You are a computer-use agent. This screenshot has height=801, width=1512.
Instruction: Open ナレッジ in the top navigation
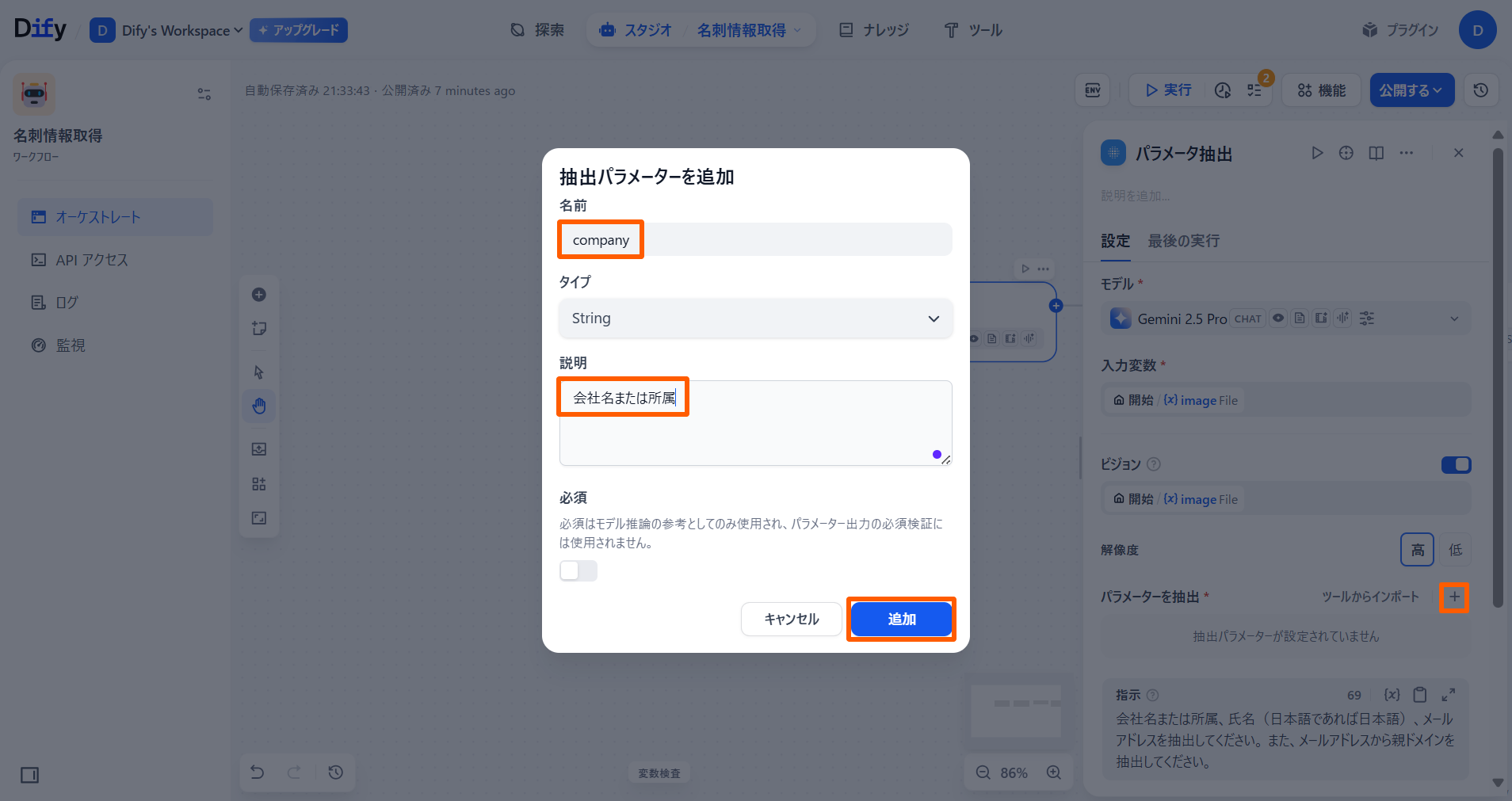[873, 29]
